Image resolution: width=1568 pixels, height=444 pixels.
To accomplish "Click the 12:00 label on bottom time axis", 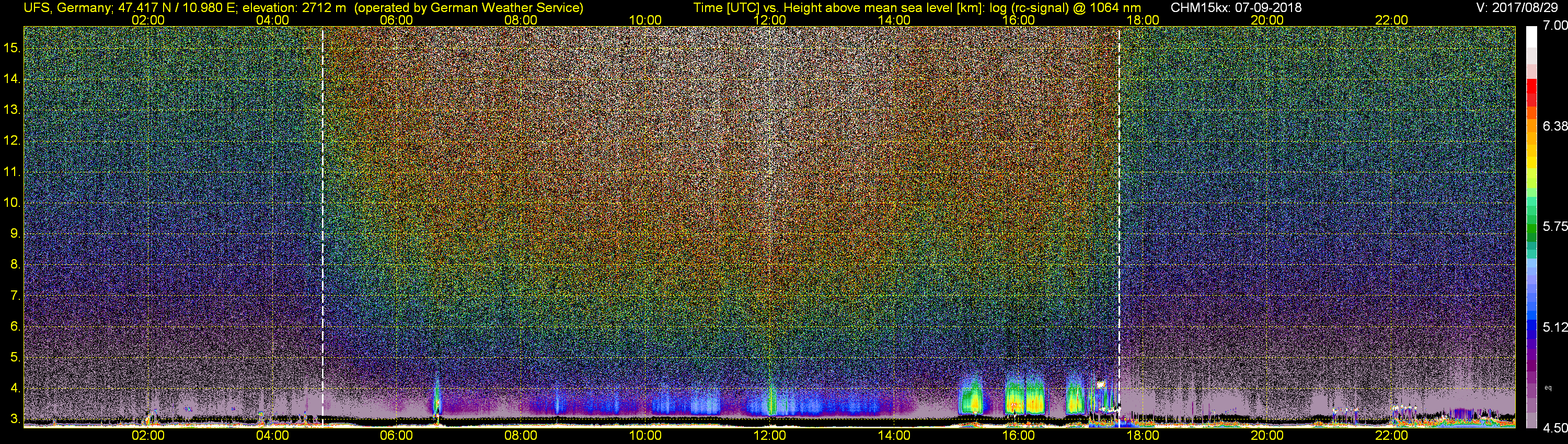I will tap(769, 436).
